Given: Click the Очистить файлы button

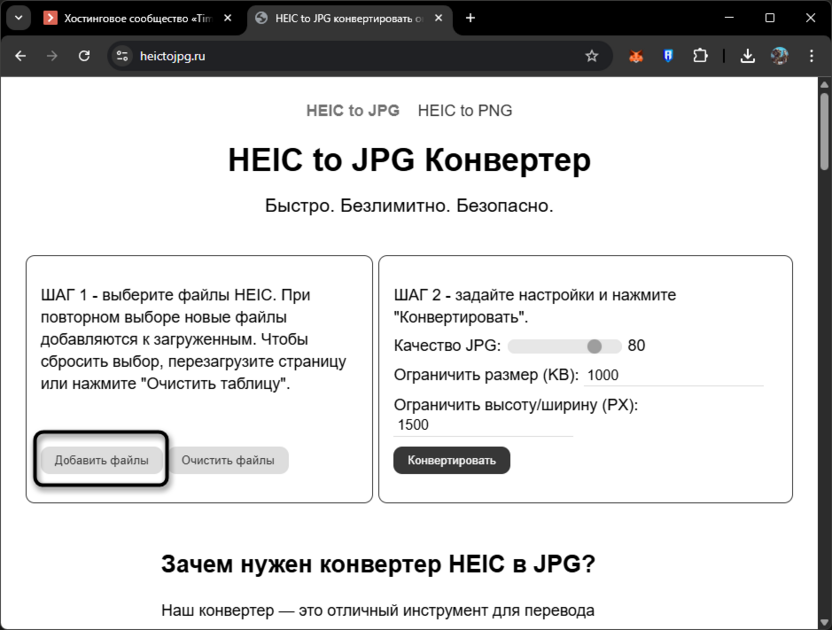Looking at the screenshot, I should [x=228, y=460].
